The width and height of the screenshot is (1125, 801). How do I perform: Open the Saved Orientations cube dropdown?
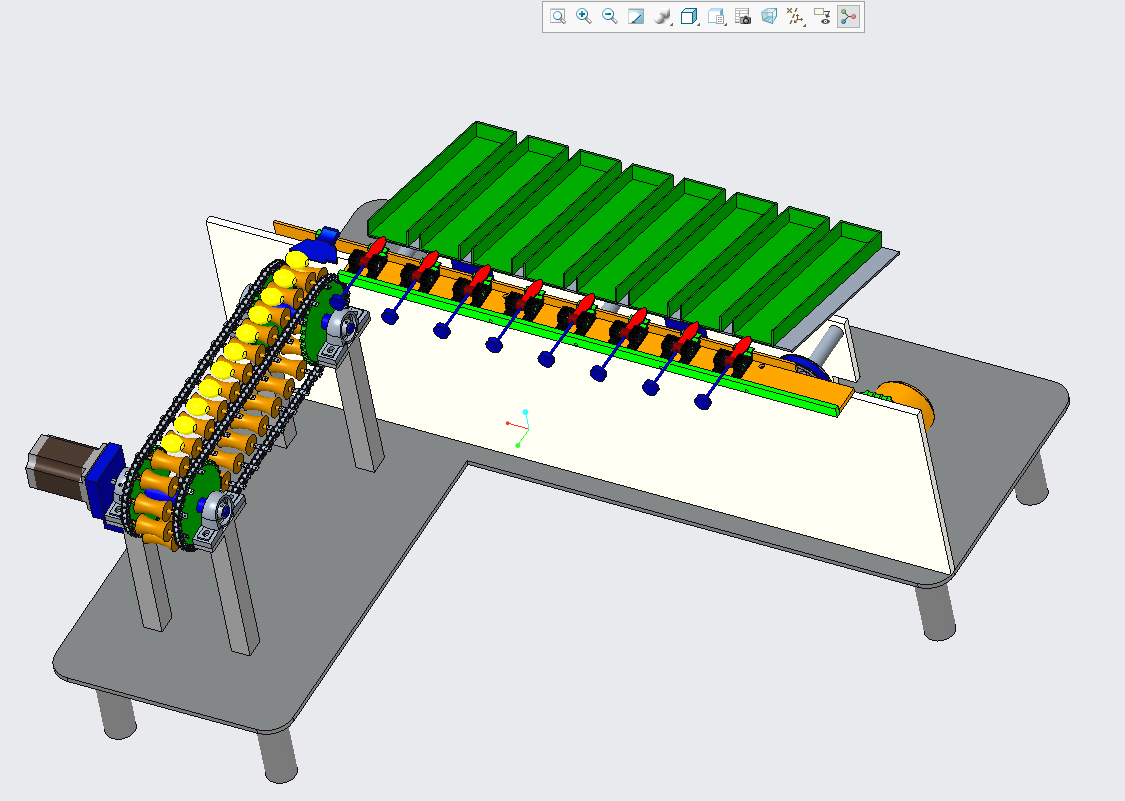[x=689, y=17]
